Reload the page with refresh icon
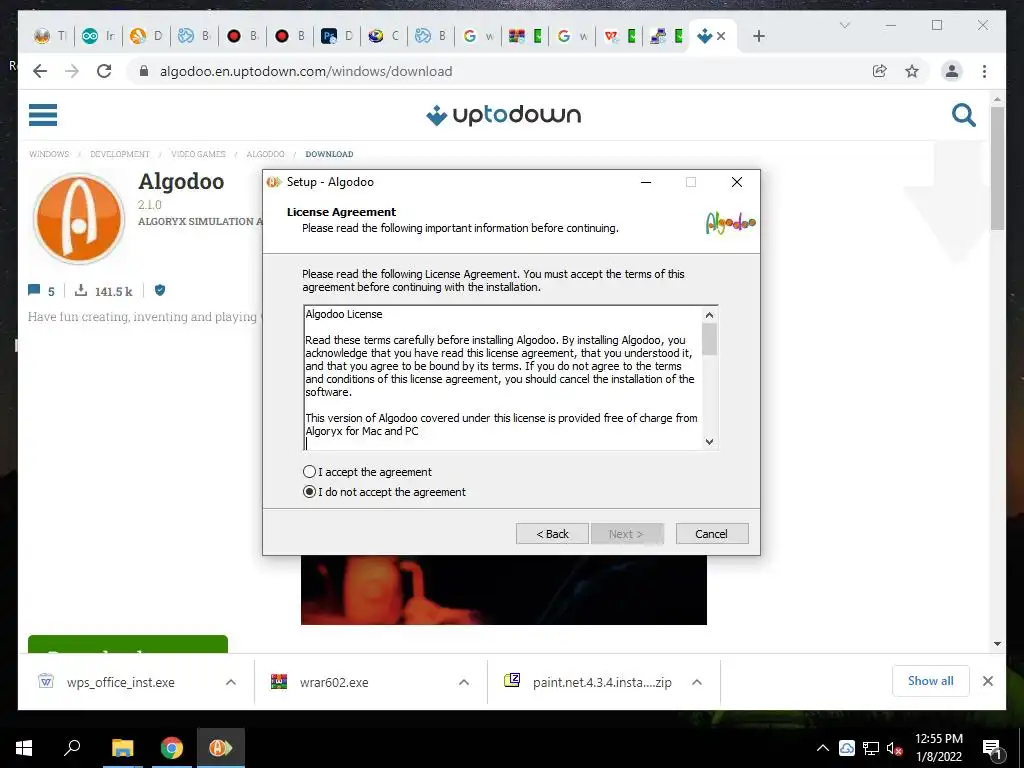 [x=104, y=71]
